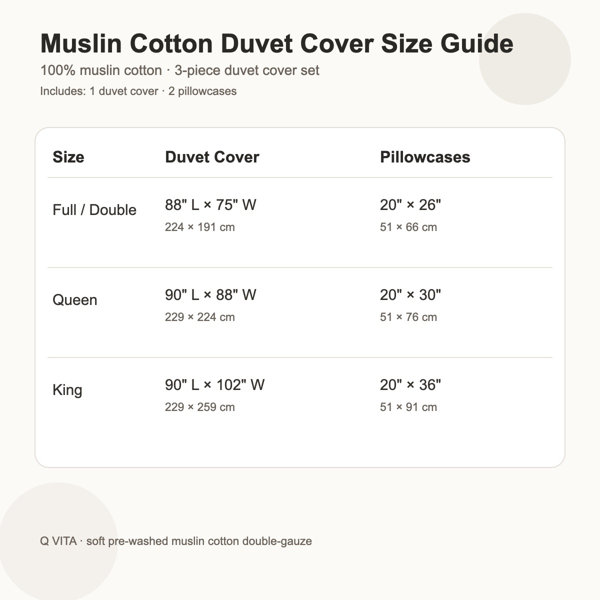This screenshot has height=600, width=600.
Task: Click the 100% muslin cotton subtitle text
Action: (x=101, y=70)
